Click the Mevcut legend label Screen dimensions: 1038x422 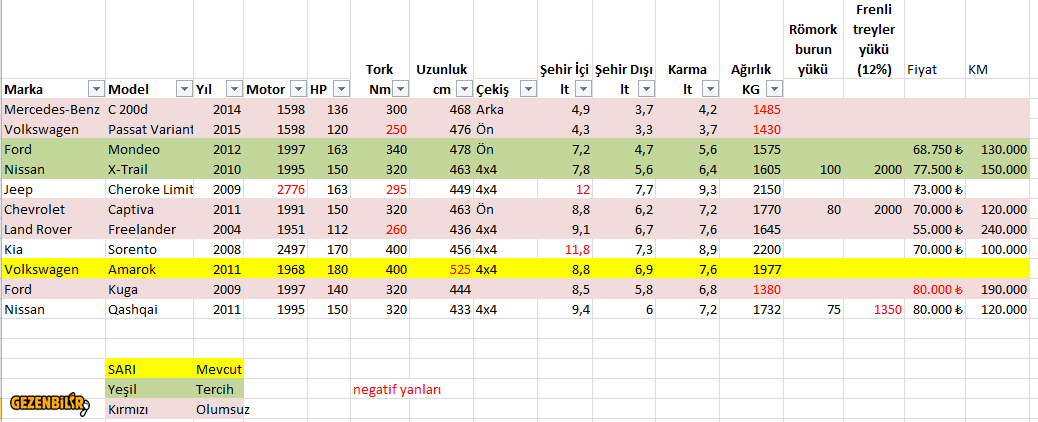pos(219,369)
